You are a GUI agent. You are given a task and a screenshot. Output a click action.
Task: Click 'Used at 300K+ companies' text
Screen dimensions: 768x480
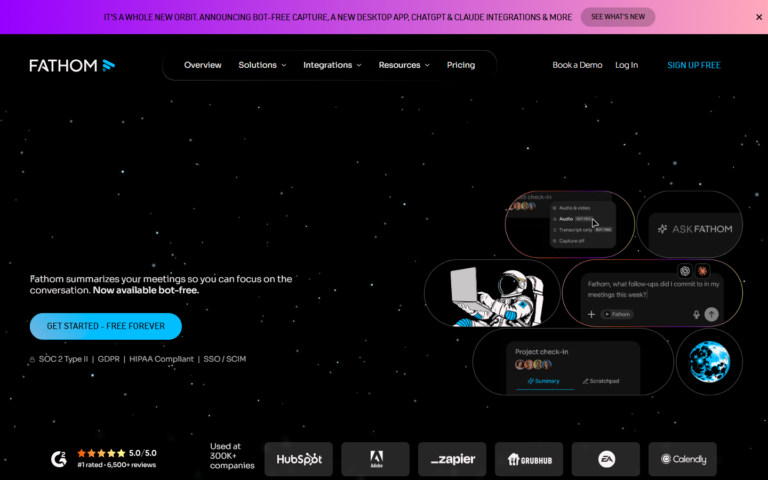click(232, 456)
